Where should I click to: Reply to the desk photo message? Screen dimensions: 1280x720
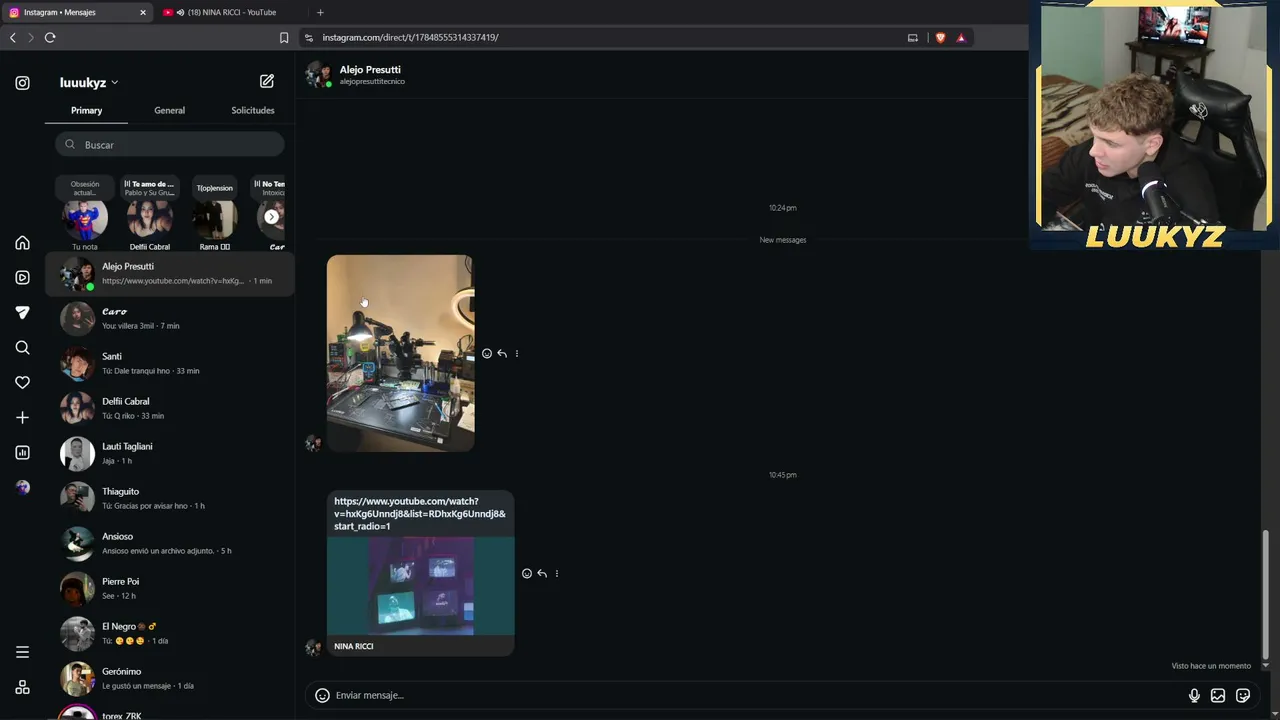[502, 354]
